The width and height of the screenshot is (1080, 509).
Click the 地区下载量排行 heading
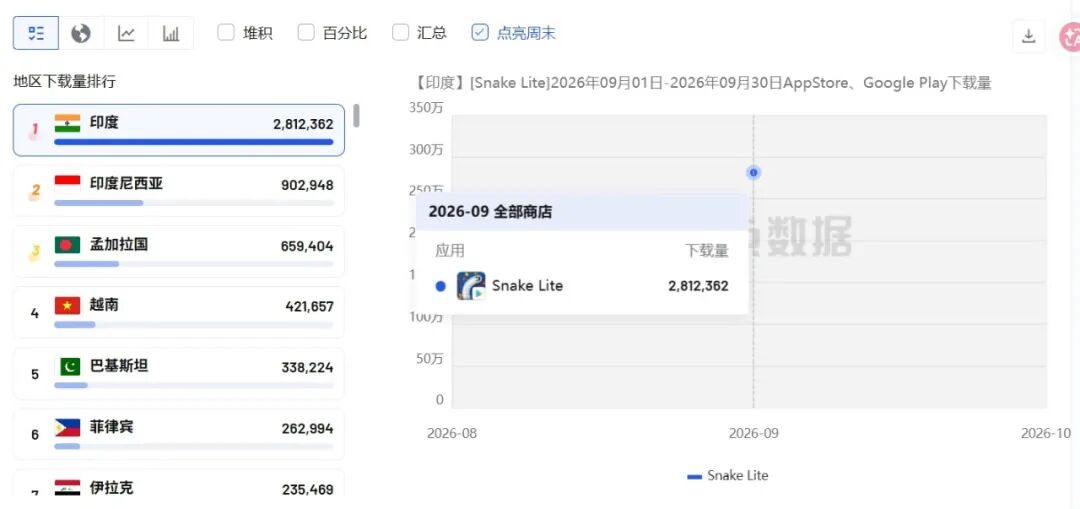[x=65, y=82]
